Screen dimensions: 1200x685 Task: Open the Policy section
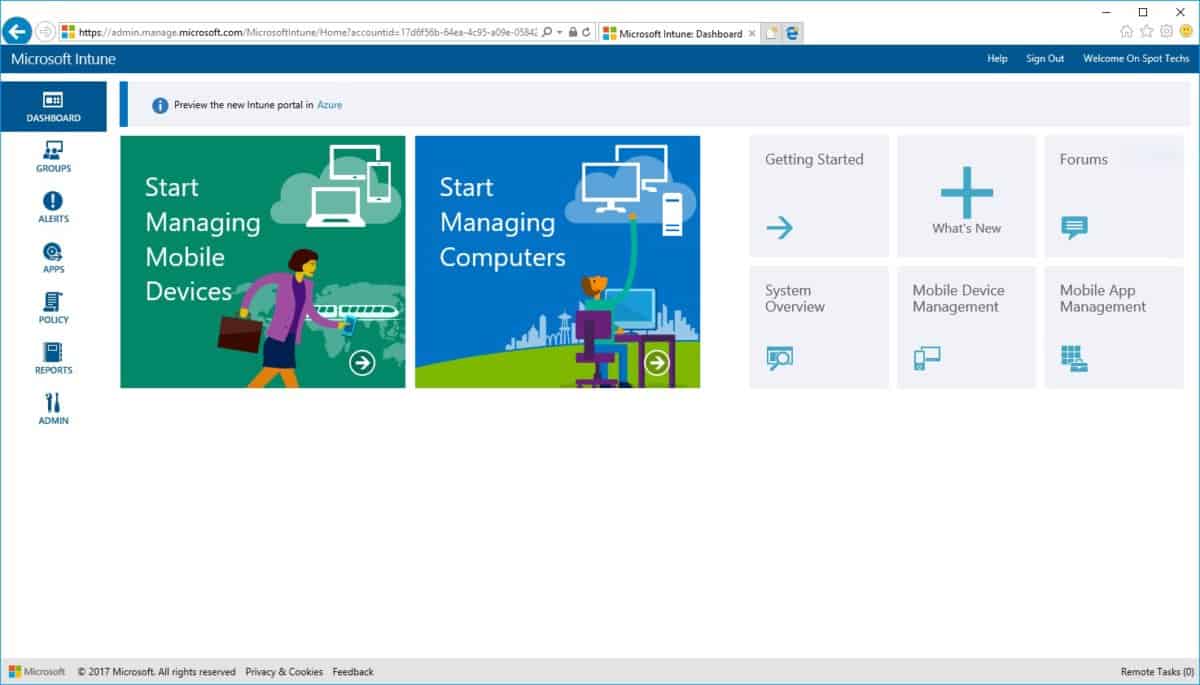(x=54, y=308)
